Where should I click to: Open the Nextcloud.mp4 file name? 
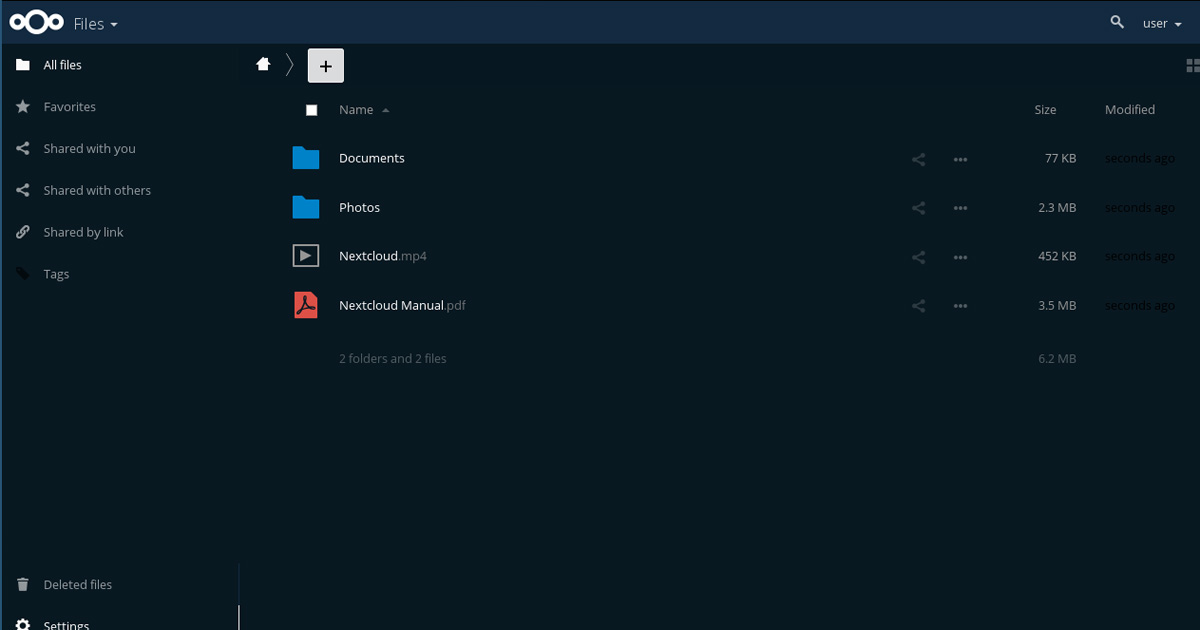(383, 256)
